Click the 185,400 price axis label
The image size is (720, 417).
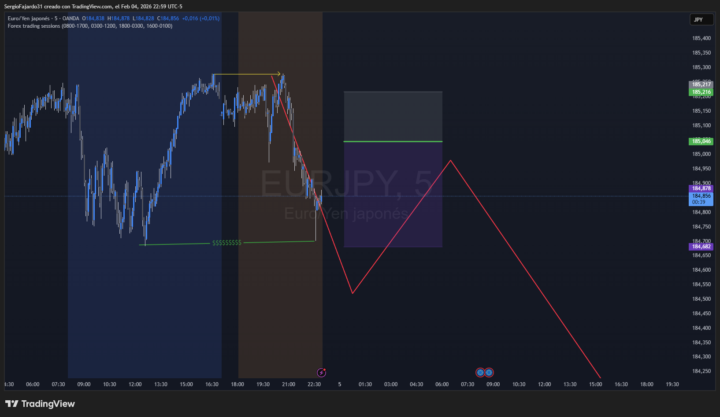[x=701, y=38]
